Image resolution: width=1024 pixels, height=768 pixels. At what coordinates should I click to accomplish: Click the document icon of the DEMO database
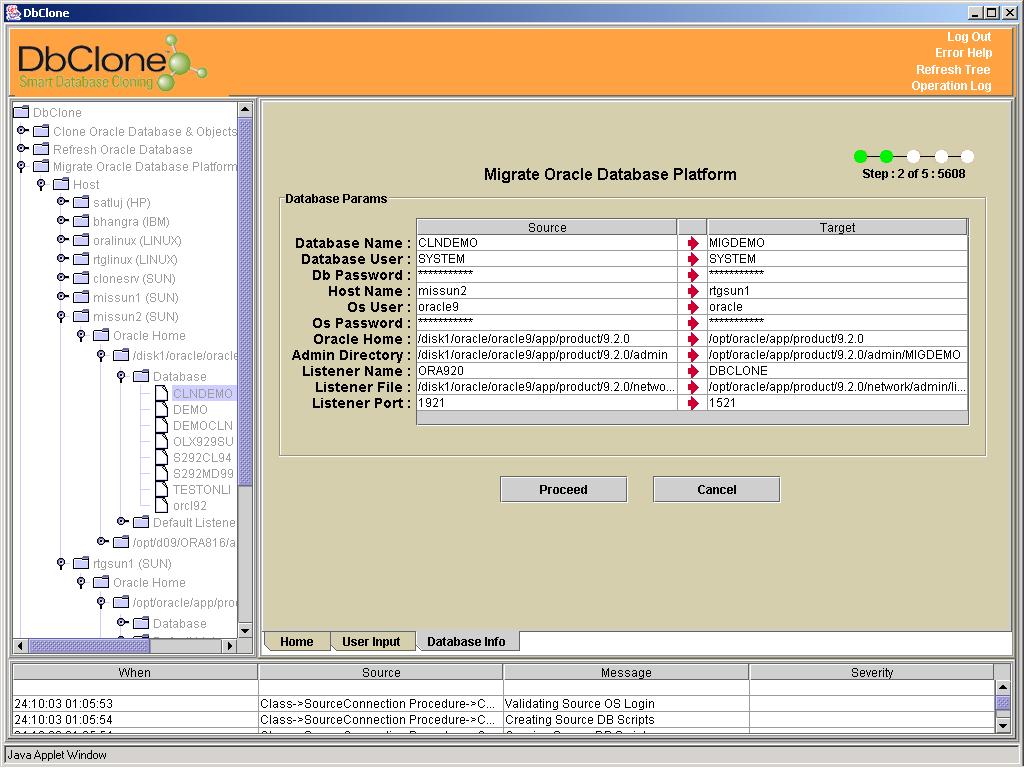pyautogui.click(x=161, y=409)
